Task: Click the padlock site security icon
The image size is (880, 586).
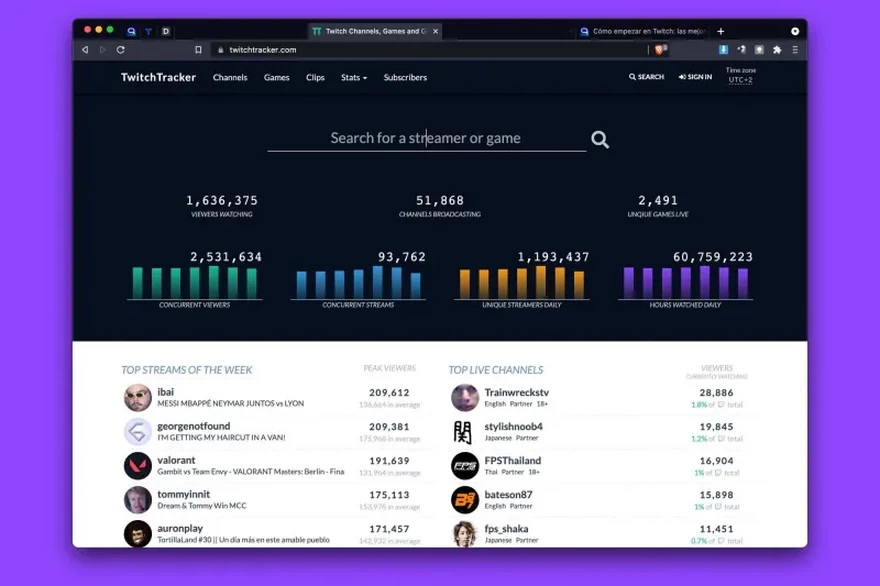Action: pos(221,50)
